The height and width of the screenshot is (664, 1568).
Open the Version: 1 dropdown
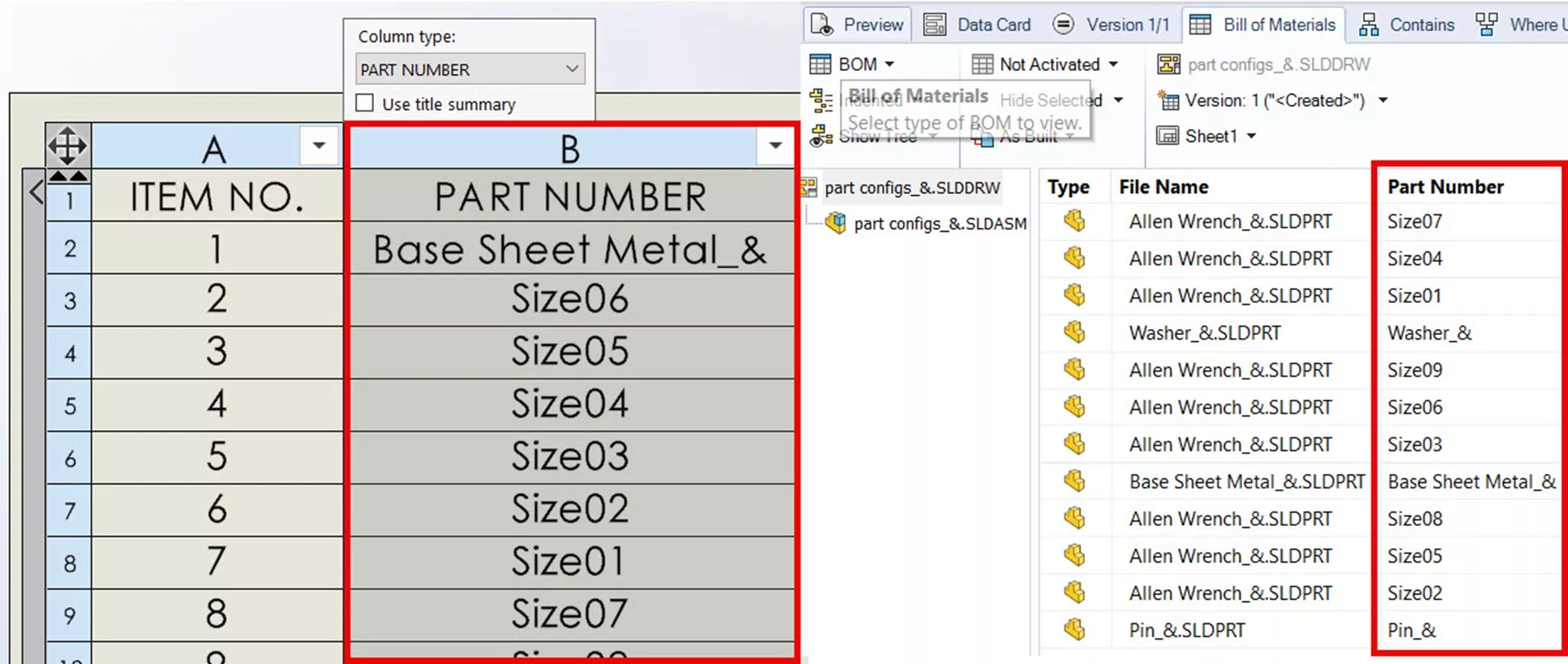point(1273,100)
